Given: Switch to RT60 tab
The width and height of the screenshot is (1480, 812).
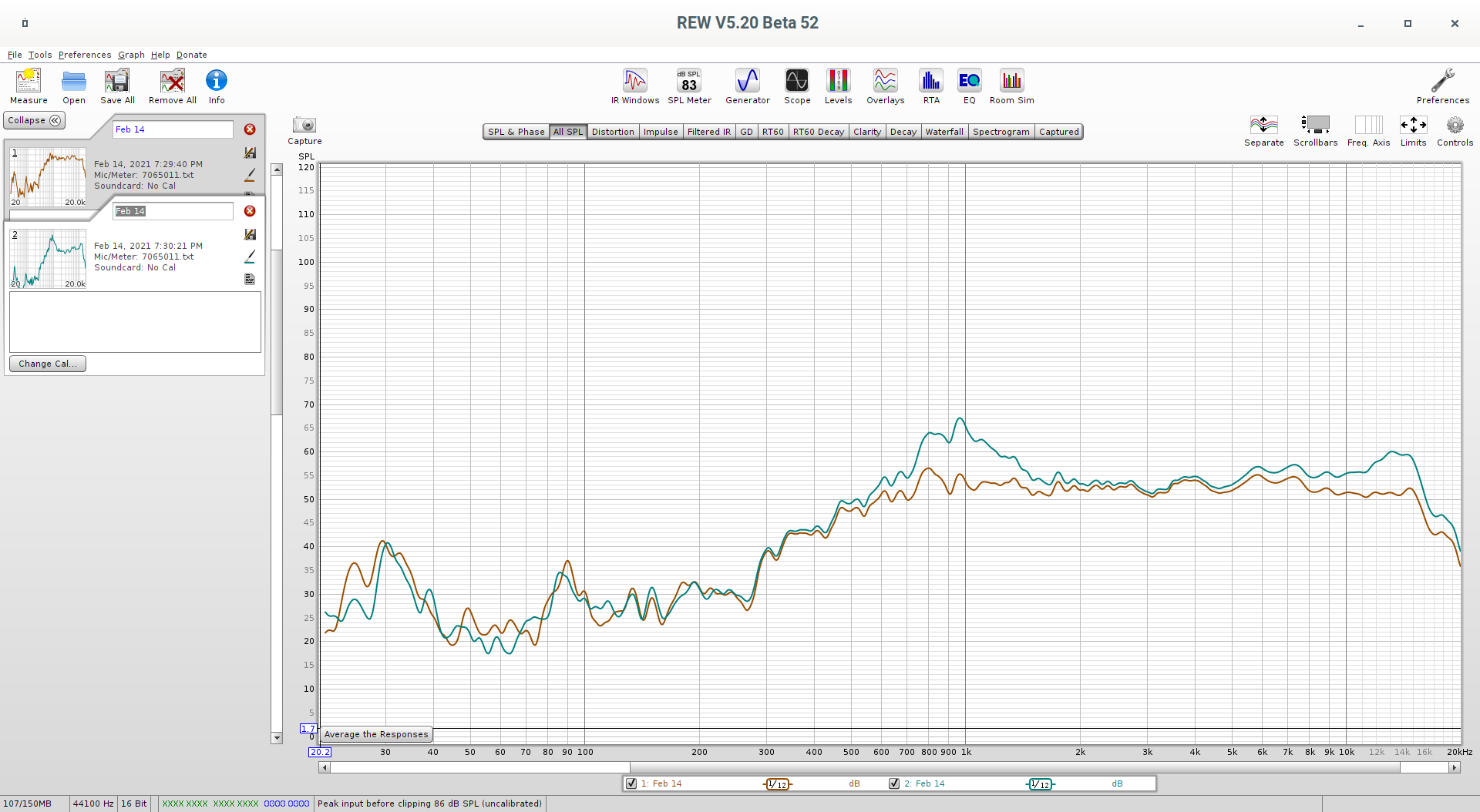Looking at the screenshot, I should (x=772, y=132).
